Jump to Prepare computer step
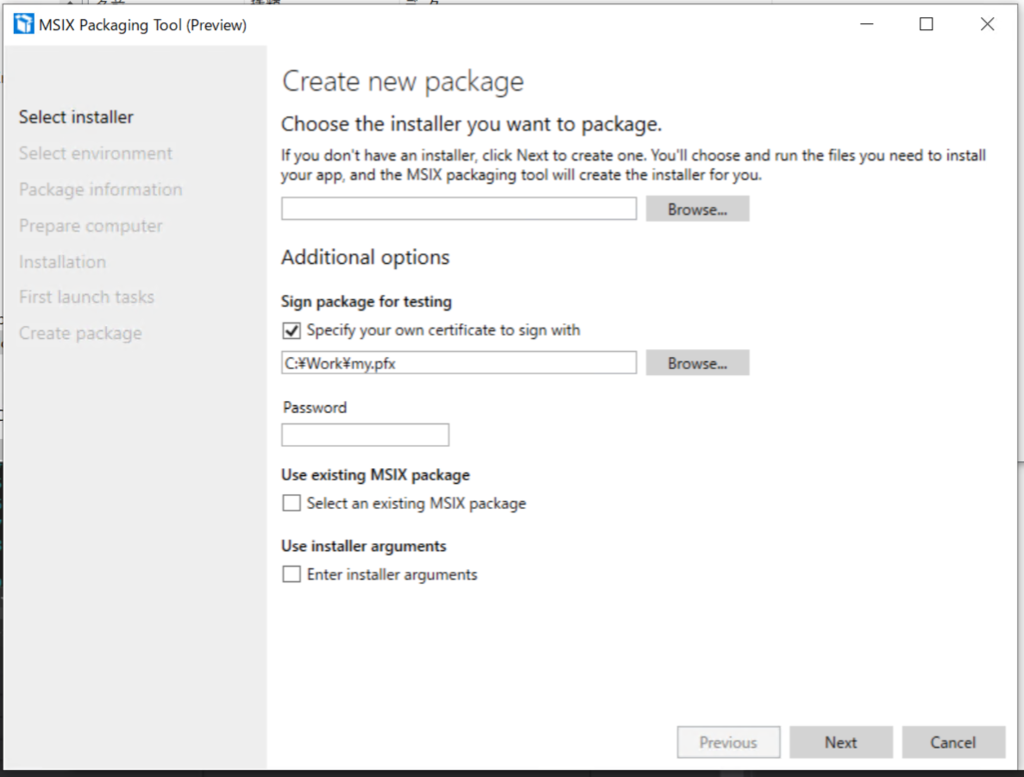Viewport: 1024px width, 777px height. (91, 226)
